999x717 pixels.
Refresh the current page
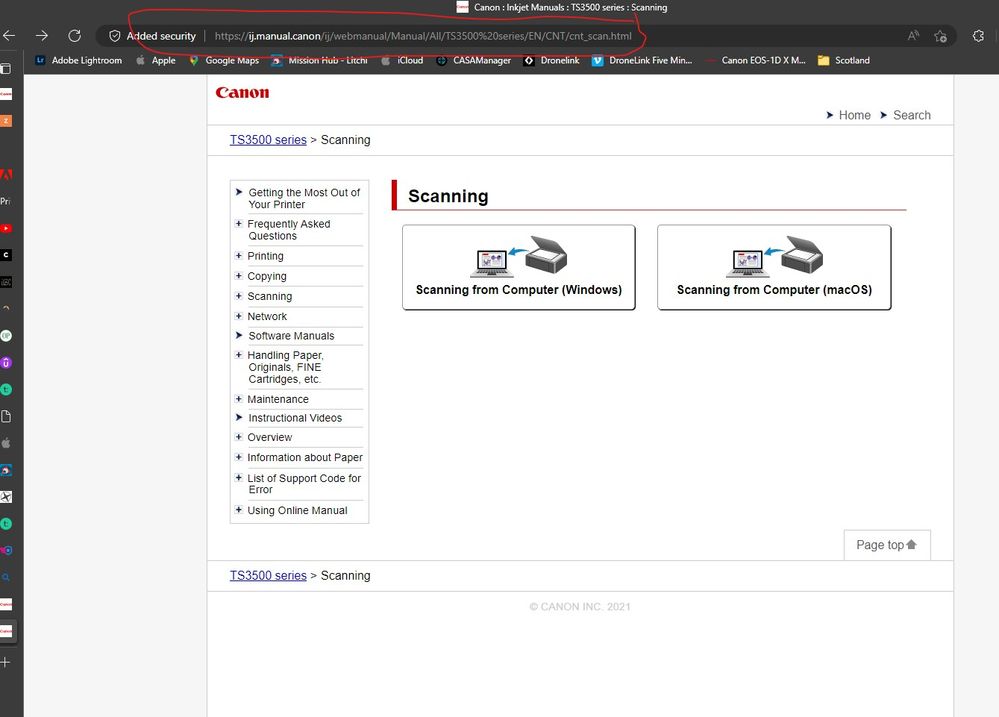(x=74, y=35)
